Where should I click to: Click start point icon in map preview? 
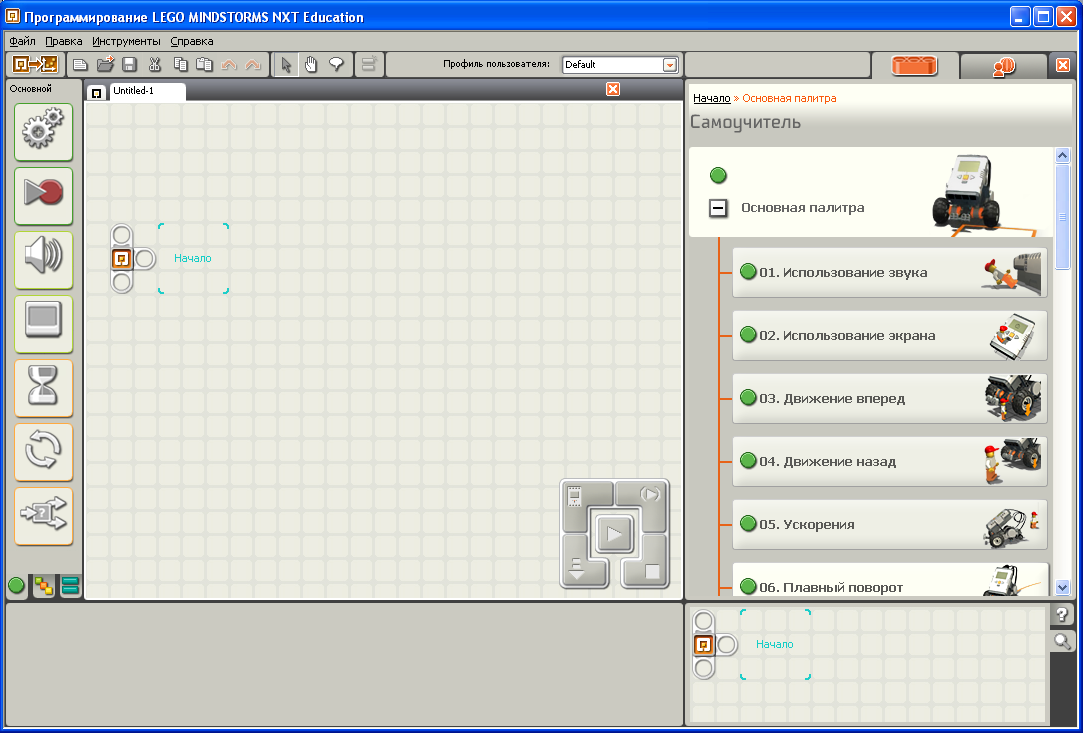pyautogui.click(x=703, y=645)
